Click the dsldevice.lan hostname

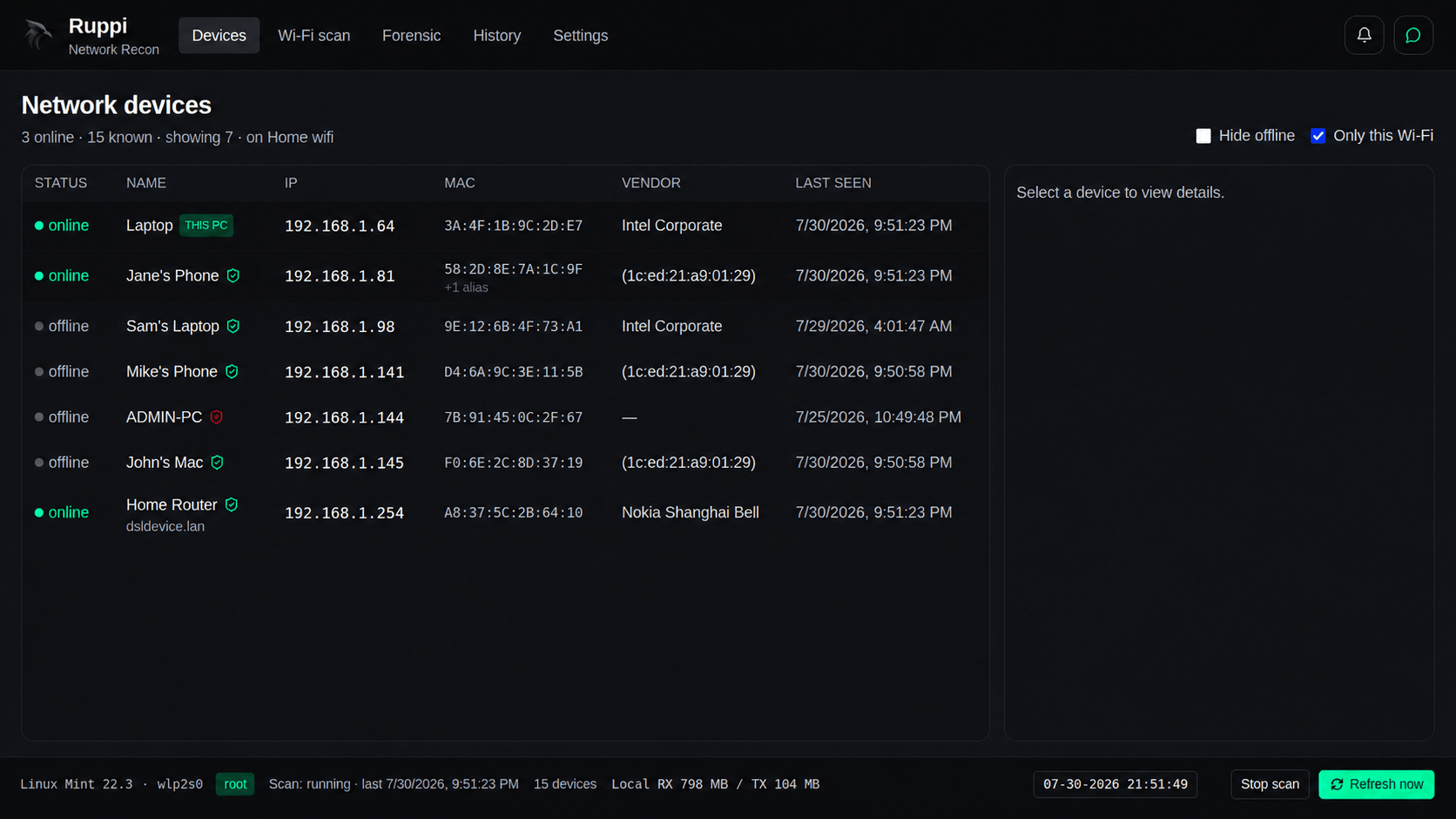(165, 526)
